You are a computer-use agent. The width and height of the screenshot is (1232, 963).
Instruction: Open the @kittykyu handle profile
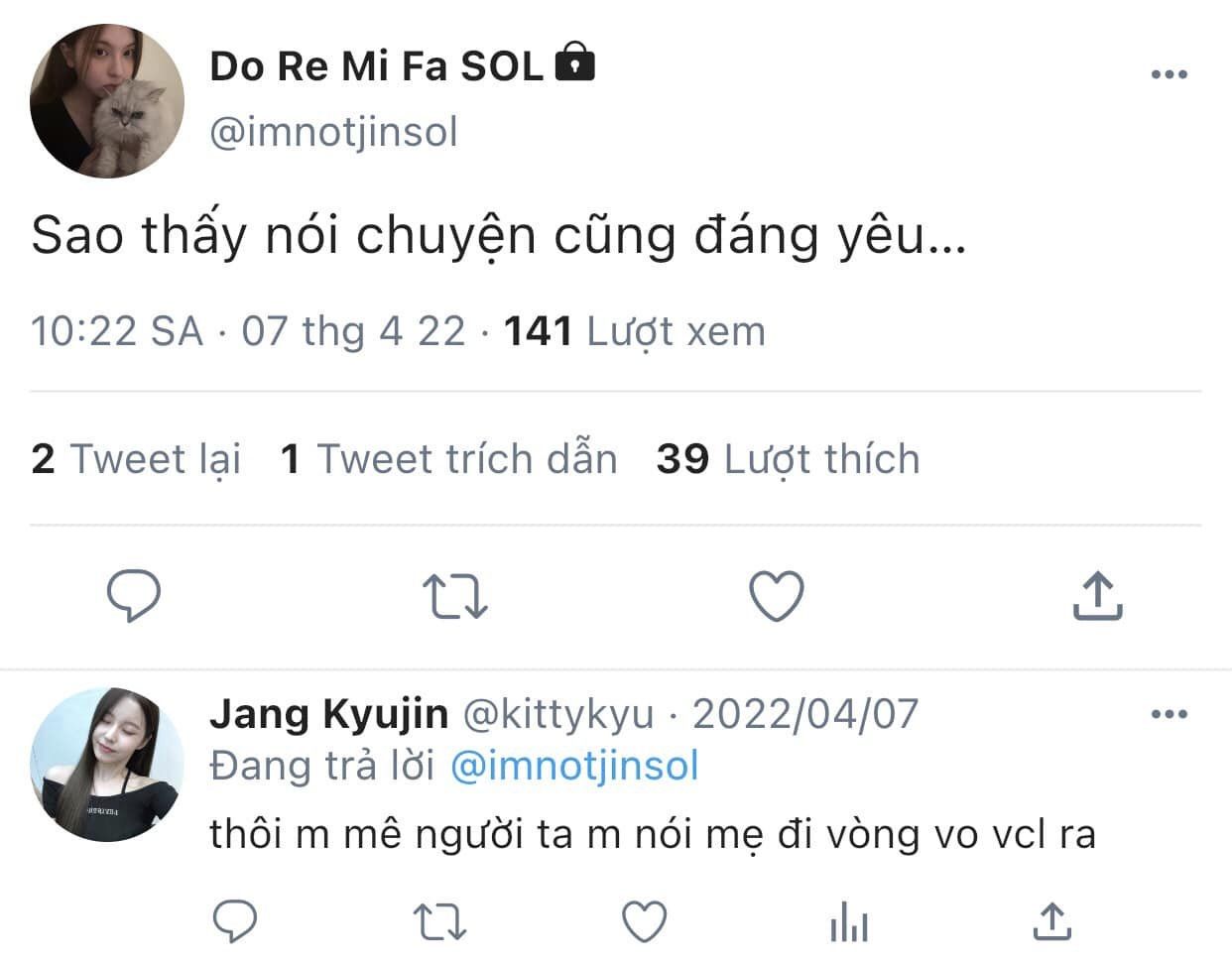coord(558,714)
